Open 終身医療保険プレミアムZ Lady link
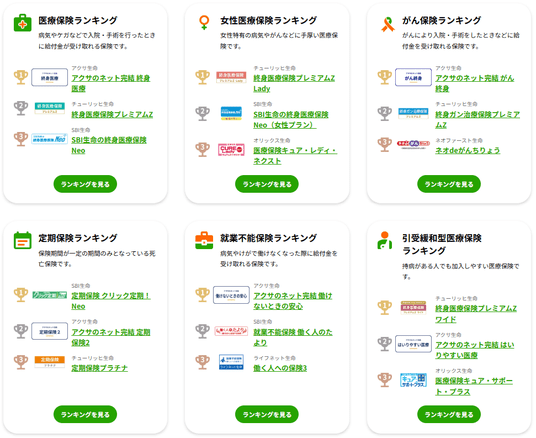Image resolution: width=536 pixels, height=438 pixels. [x=294, y=83]
